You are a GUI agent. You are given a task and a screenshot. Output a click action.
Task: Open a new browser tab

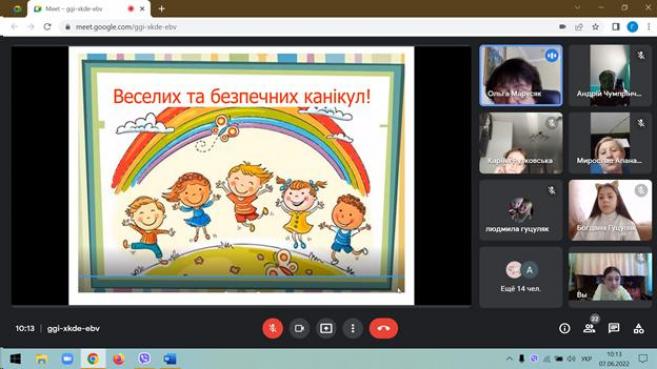click(x=162, y=9)
